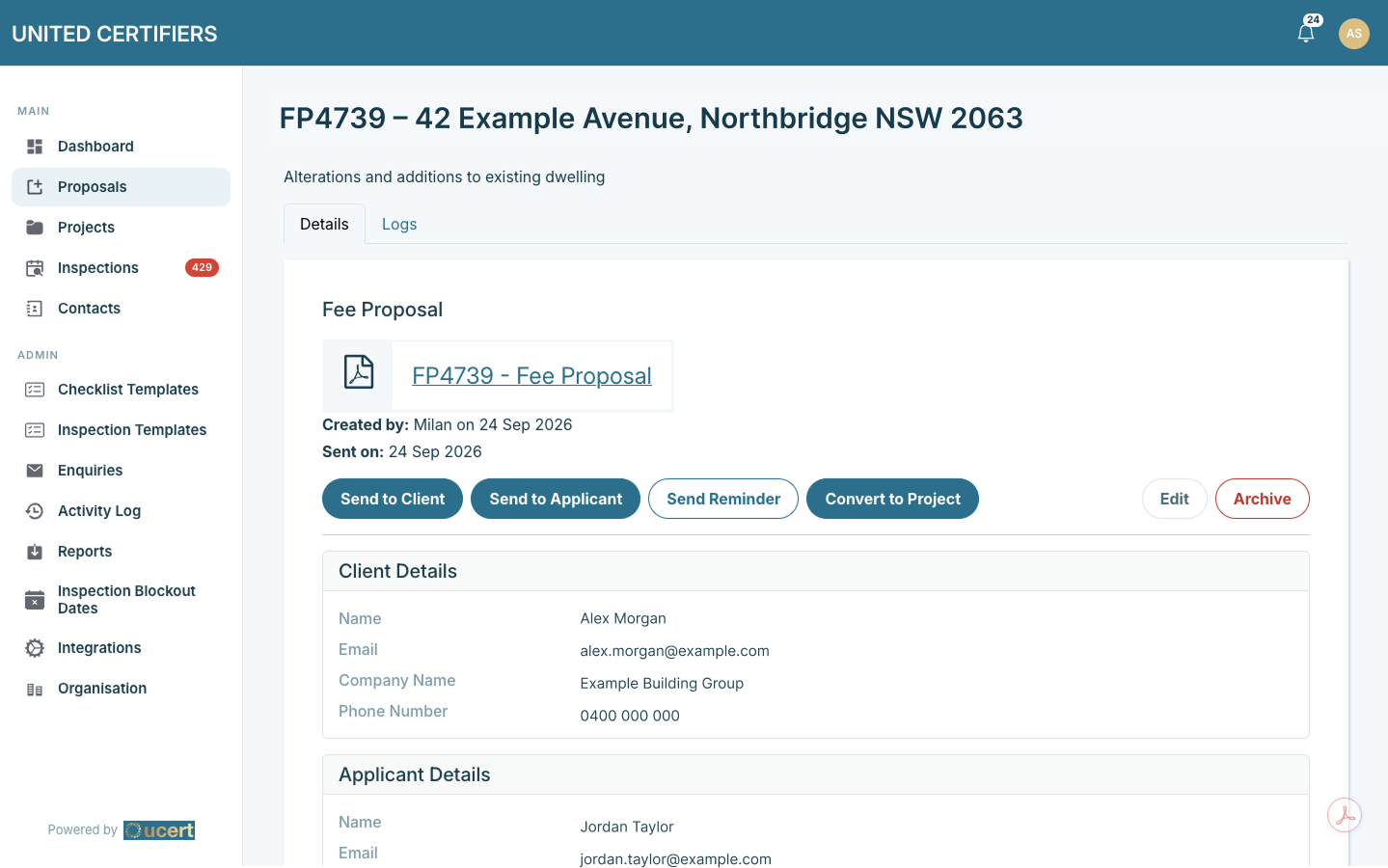The image size is (1388, 868).
Task: Click the Send Reminder button
Action: pos(723,499)
